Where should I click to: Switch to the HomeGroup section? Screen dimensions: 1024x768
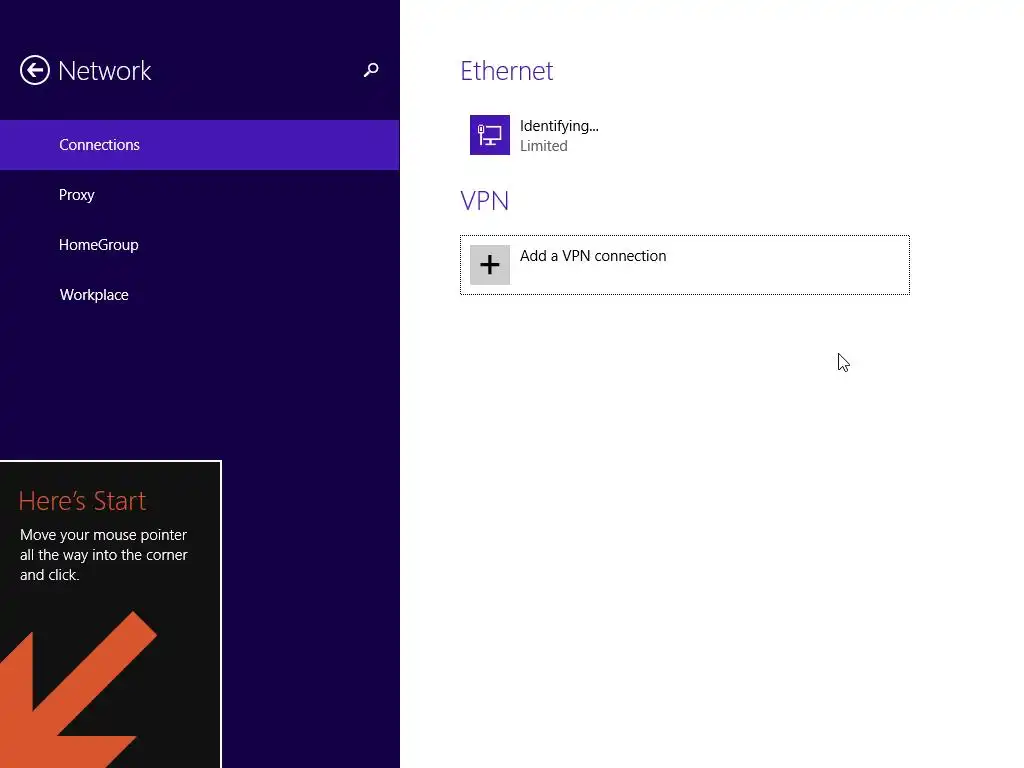[x=199, y=245]
